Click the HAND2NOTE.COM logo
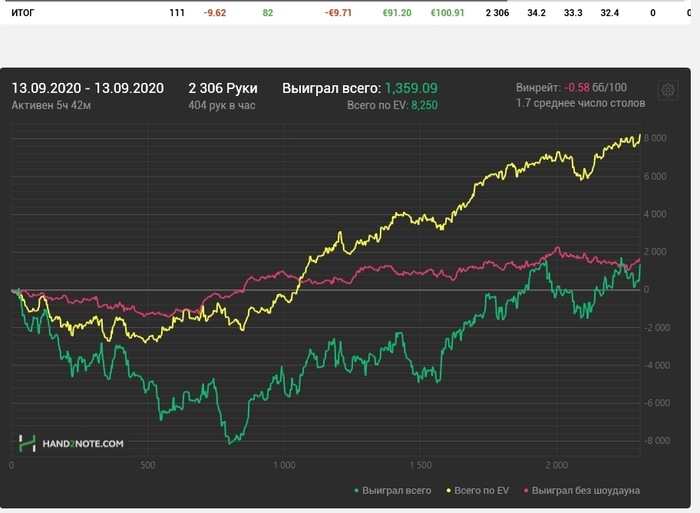Image resolution: width=700 pixels, height=513 pixels. 71,443
